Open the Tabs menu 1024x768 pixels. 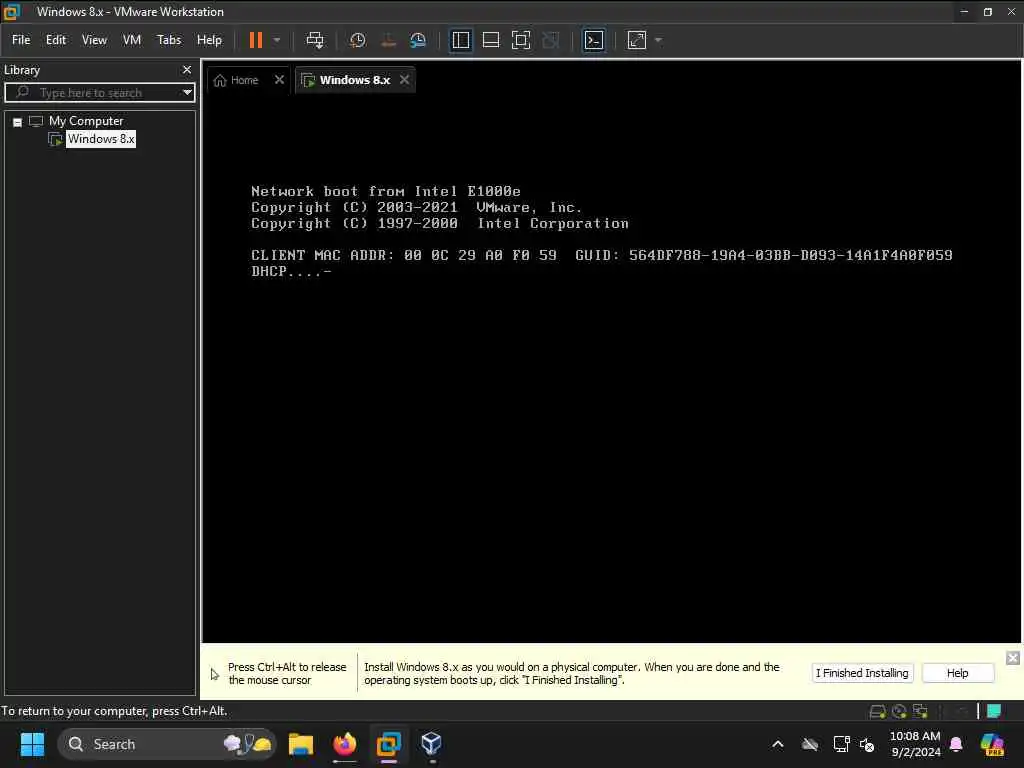168,40
